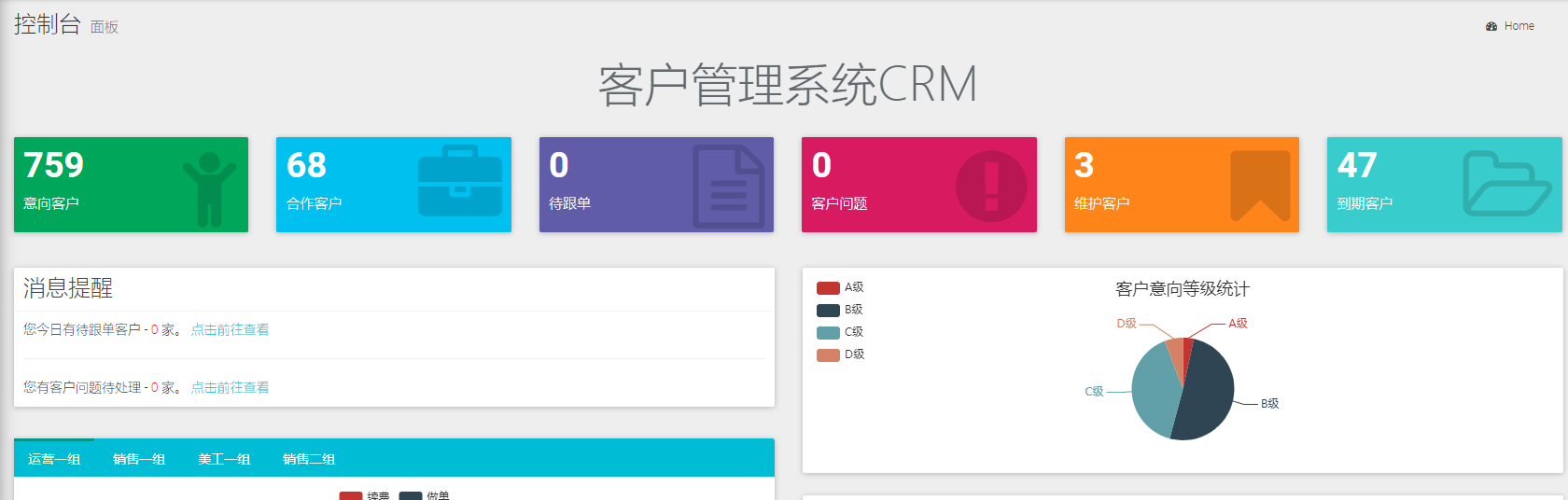Switch to the 销售二组 tab
The height and width of the screenshot is (500, 1568).
click(309, 459)
